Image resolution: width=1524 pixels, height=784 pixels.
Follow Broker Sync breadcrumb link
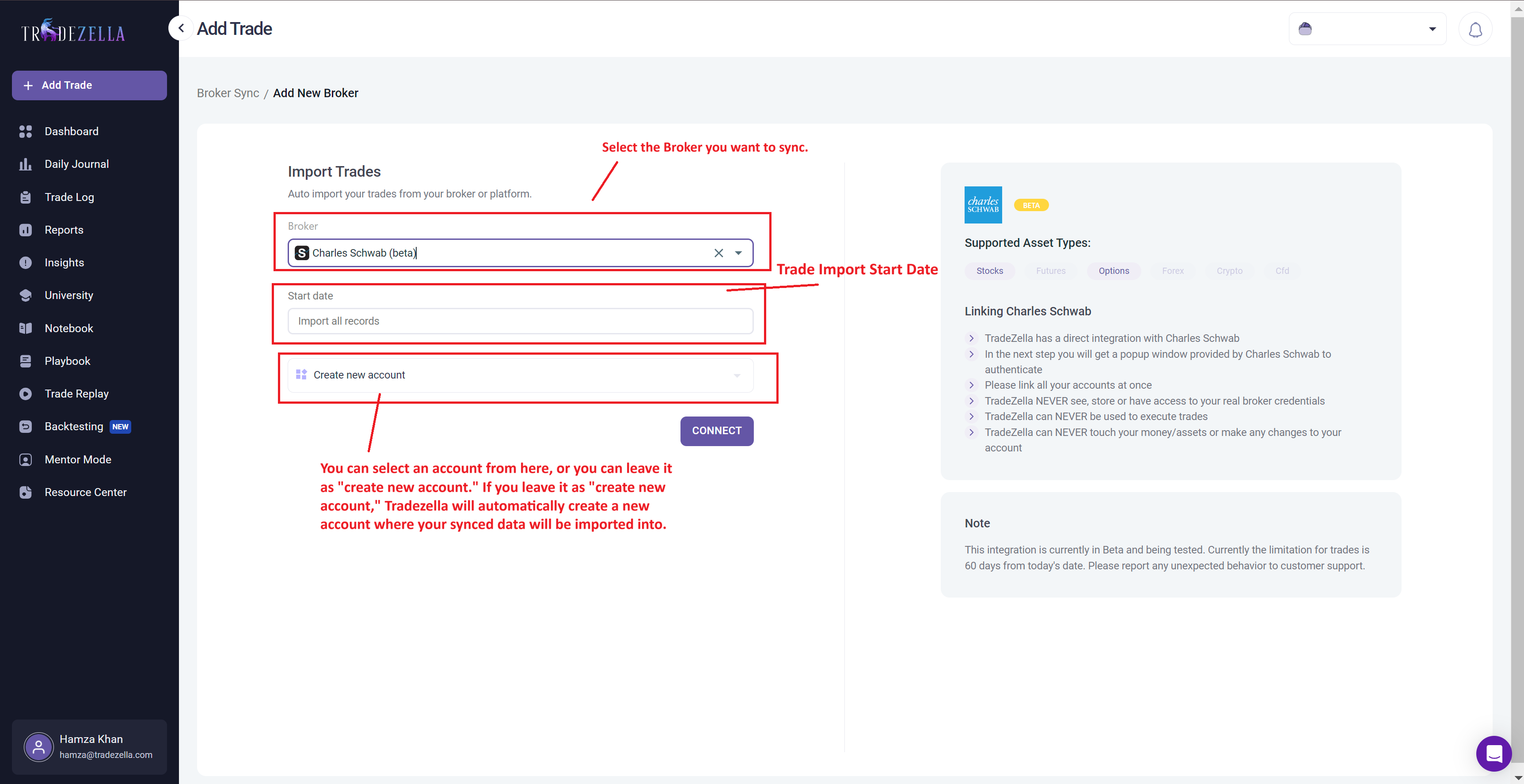point(228,93)
